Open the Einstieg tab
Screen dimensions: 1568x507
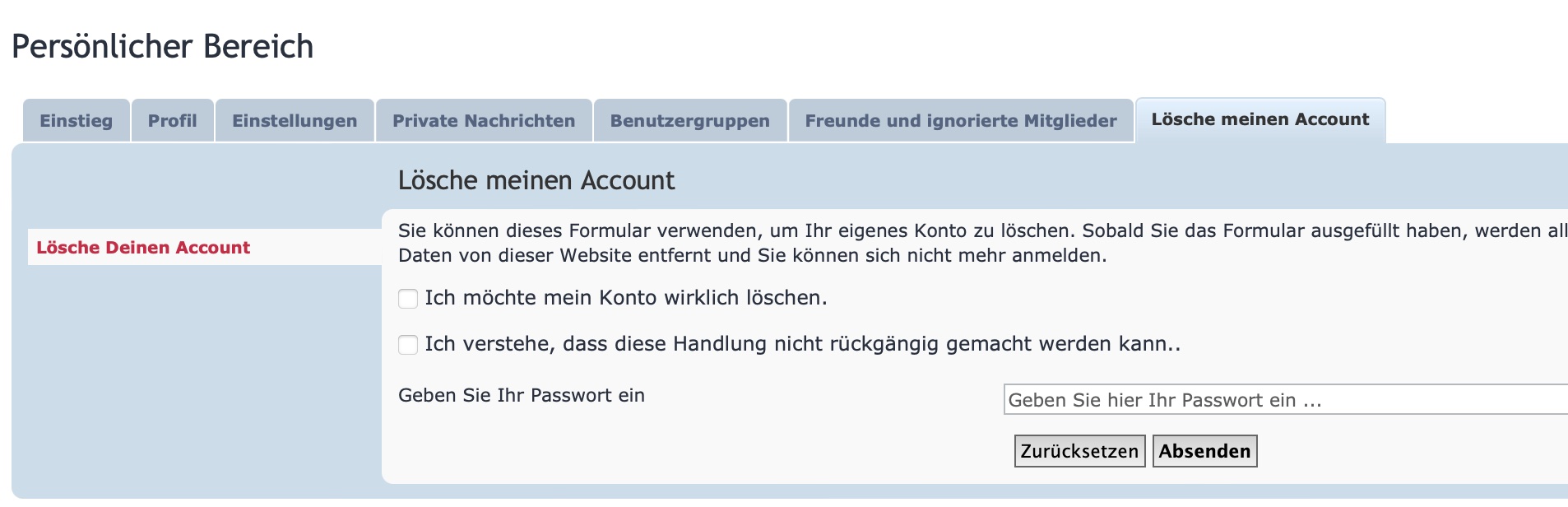point(76,121)
